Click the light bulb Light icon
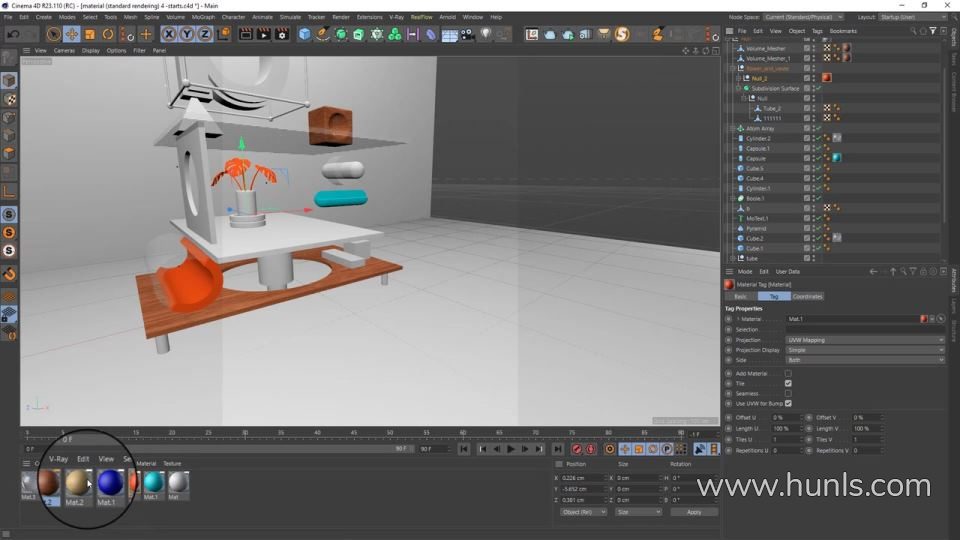The height and width of the screenshot is (540, 960). pyautogui.click(x=486, y=34)
